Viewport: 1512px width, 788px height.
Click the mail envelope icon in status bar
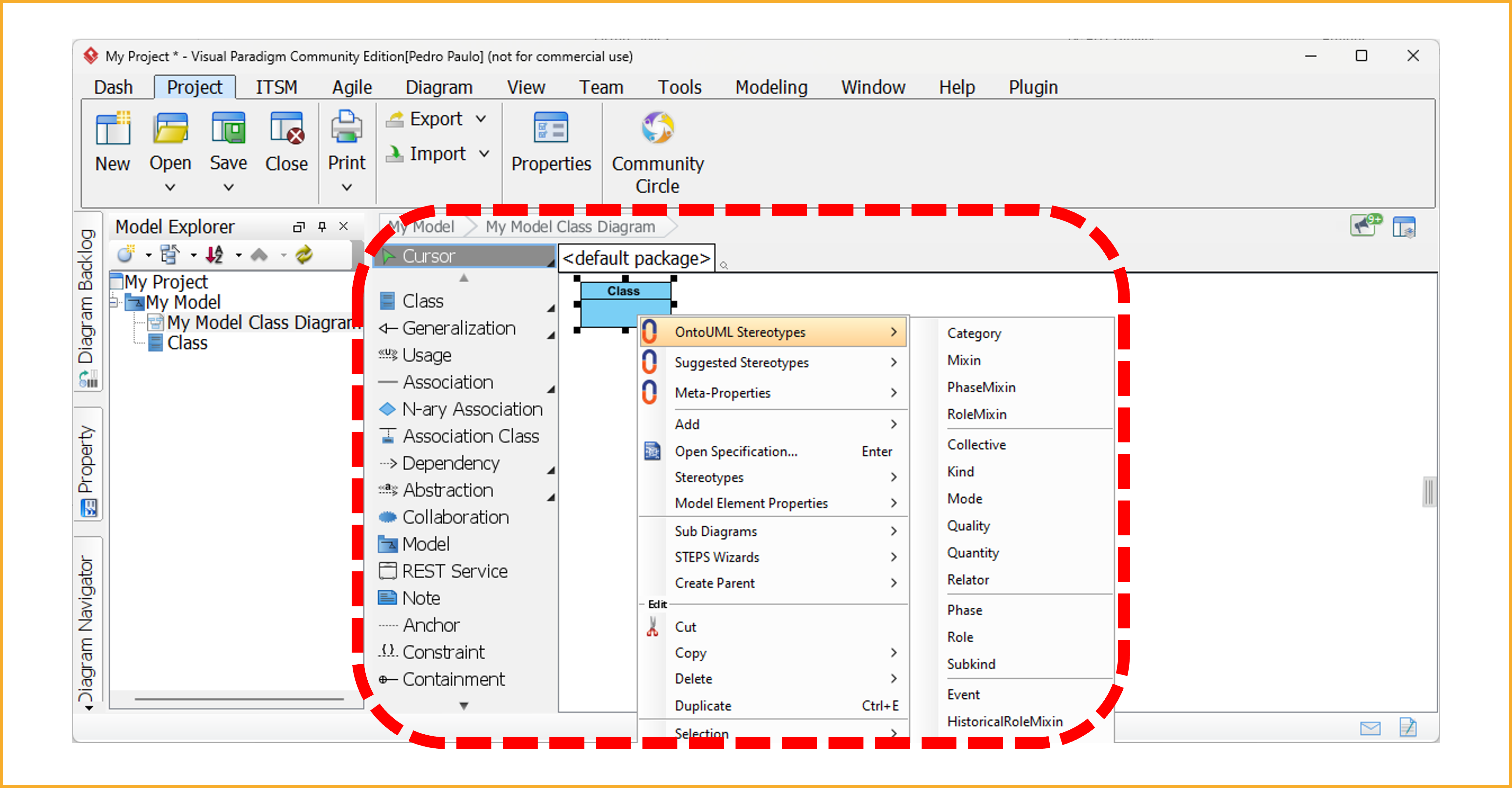(1370, 728)
